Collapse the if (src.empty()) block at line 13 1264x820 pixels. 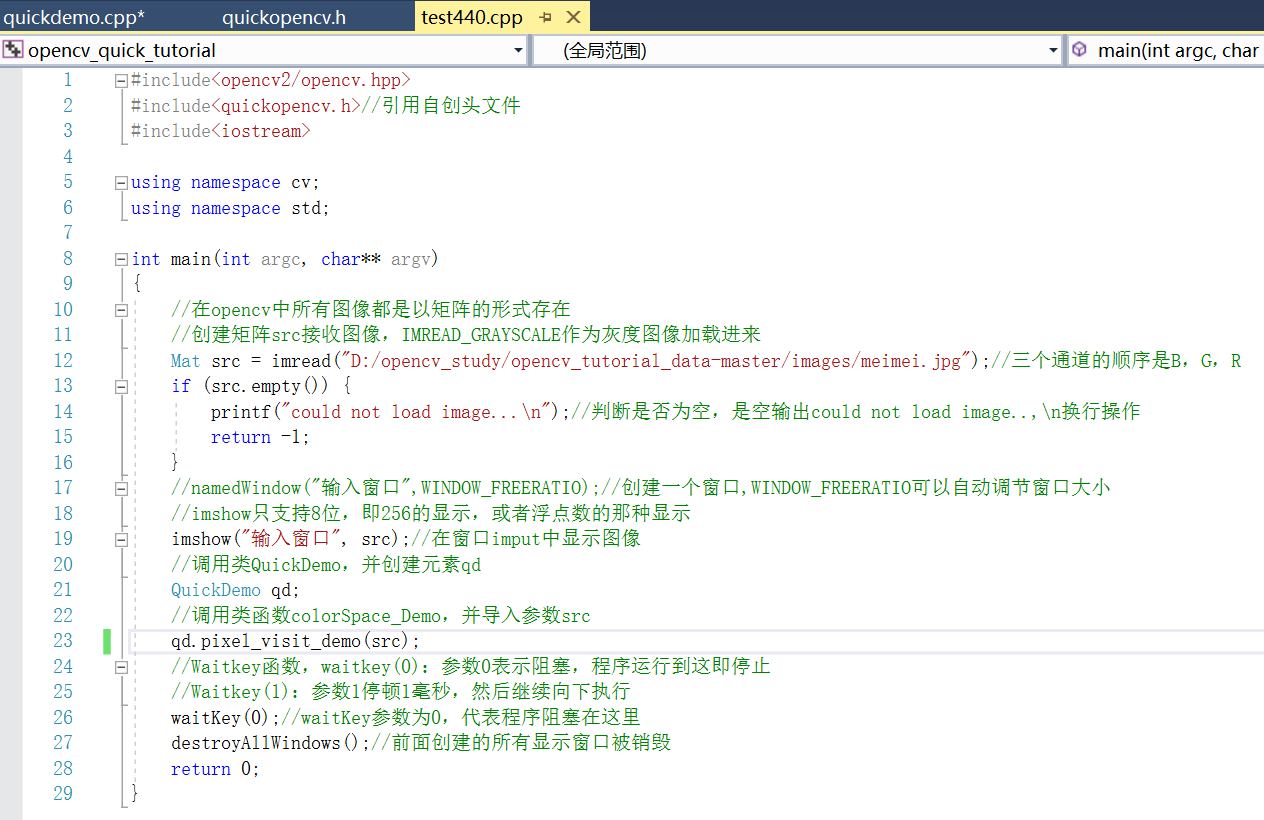[121, 386]
